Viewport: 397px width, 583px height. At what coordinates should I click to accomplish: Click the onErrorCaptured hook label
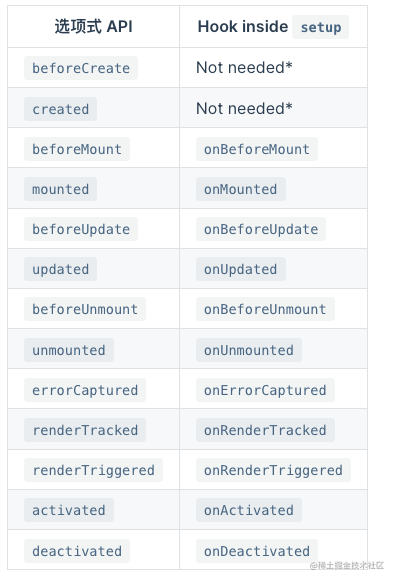point(265,390)
